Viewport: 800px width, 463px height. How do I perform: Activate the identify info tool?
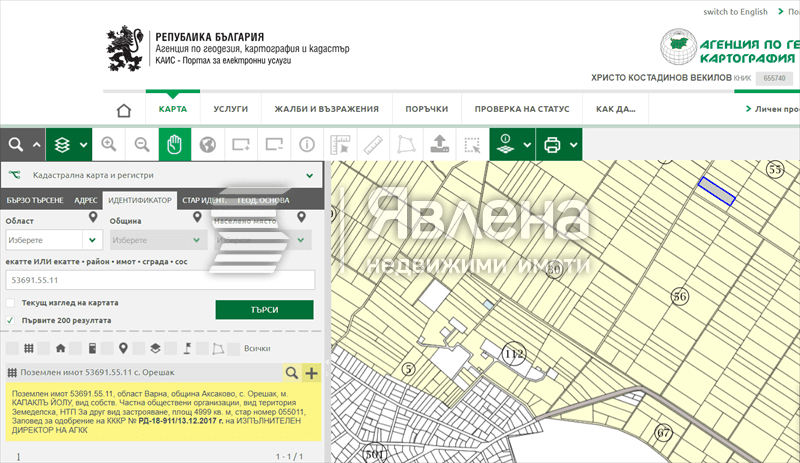[307, 144]
